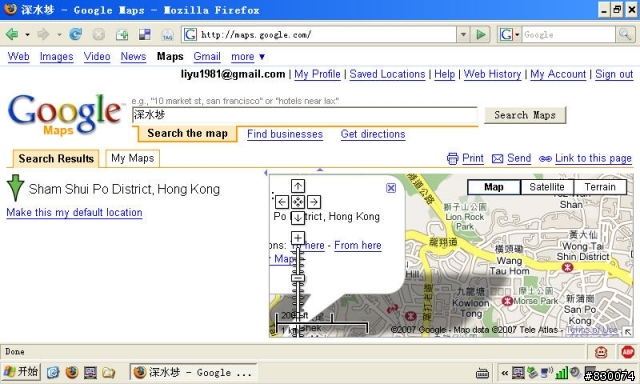
Task: Switch map view to Map
Action: (494, 187)
